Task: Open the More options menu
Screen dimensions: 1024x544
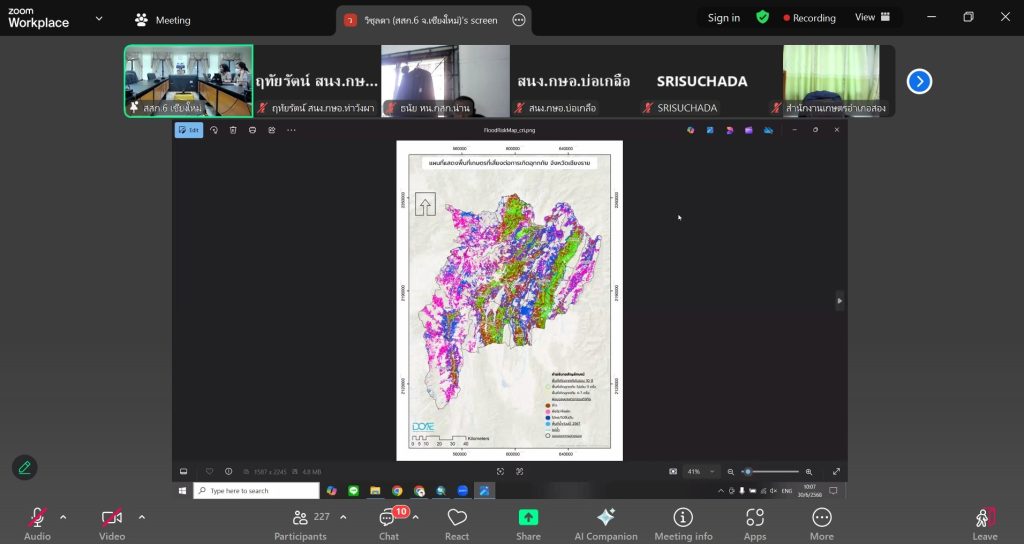Action: (x=822, y=522)
